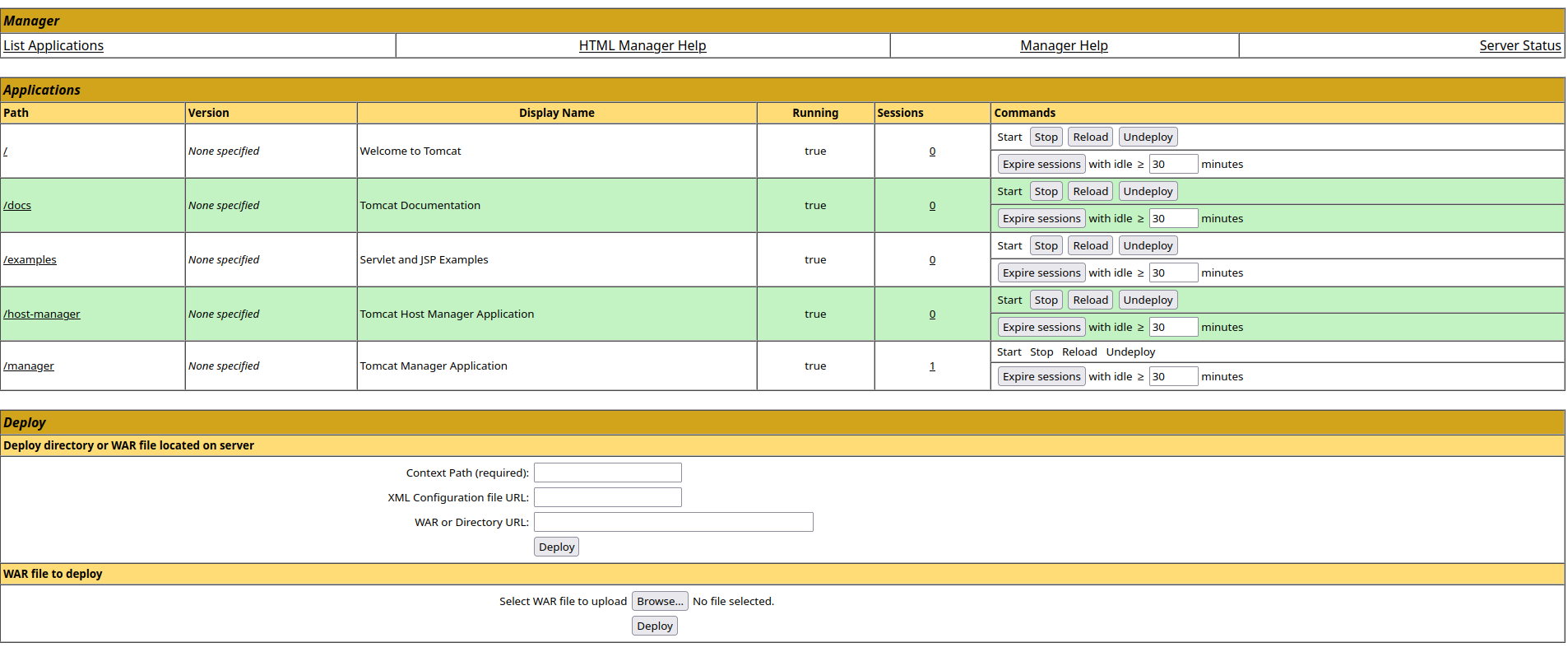Click 'true' running status in /manager row

tap(815, 366)
